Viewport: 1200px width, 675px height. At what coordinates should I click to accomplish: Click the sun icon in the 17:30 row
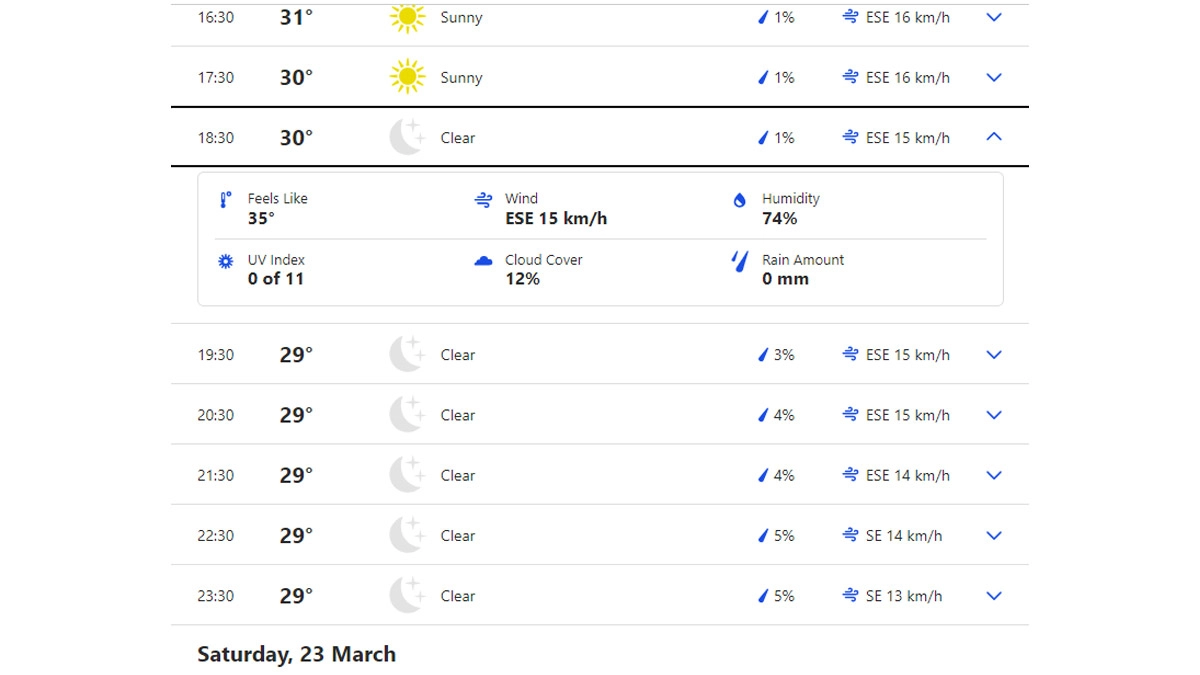click(x=407, y=77)
